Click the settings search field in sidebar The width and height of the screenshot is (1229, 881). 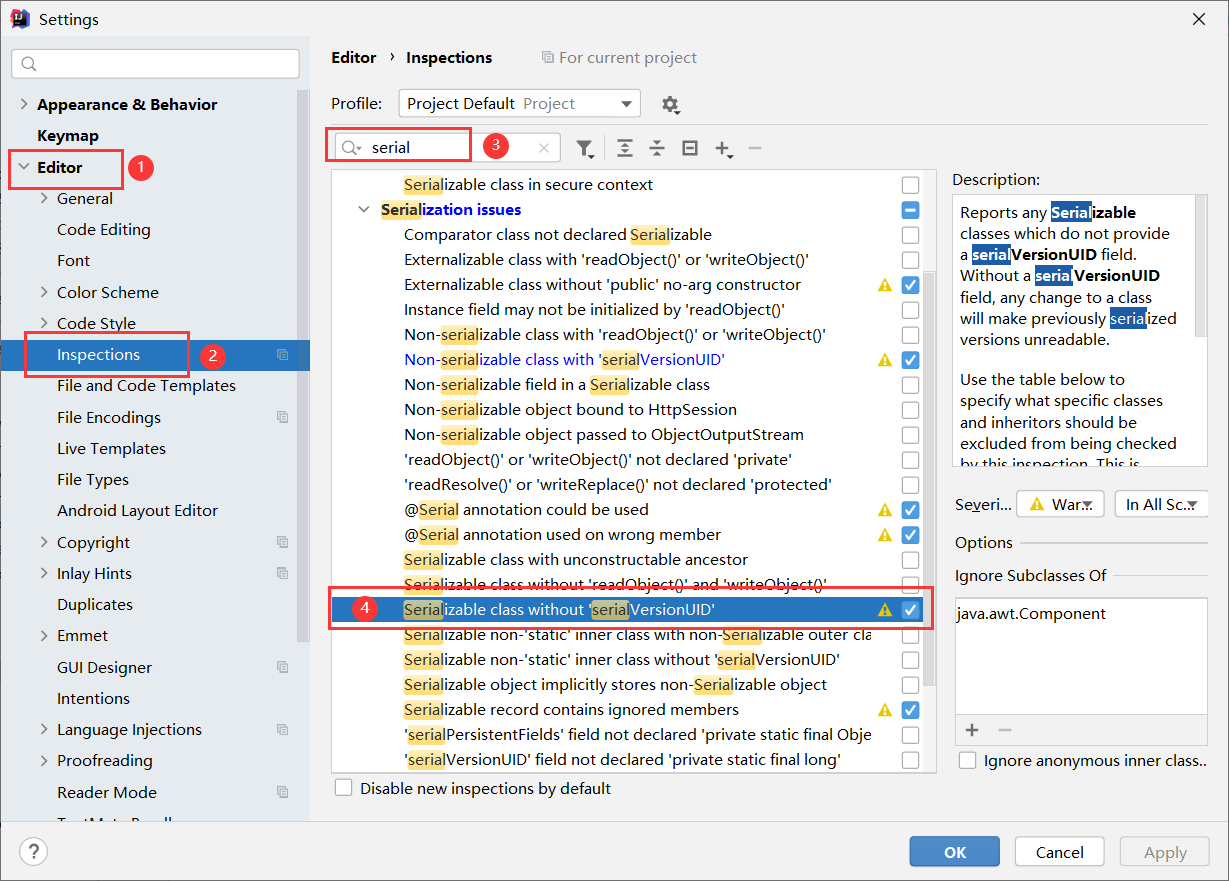156,64
